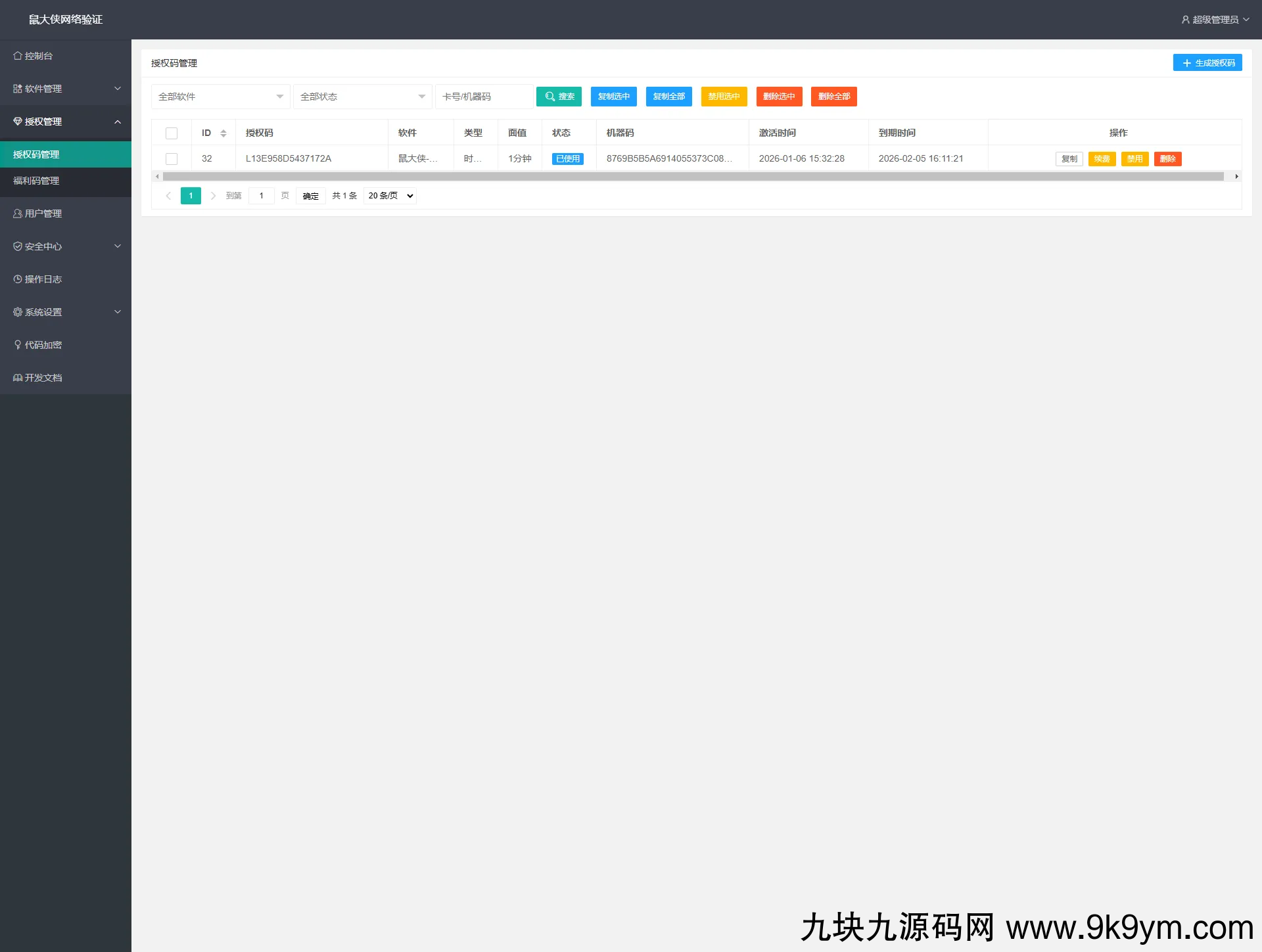Expand the 系统设置 menu

pos(66,312)
